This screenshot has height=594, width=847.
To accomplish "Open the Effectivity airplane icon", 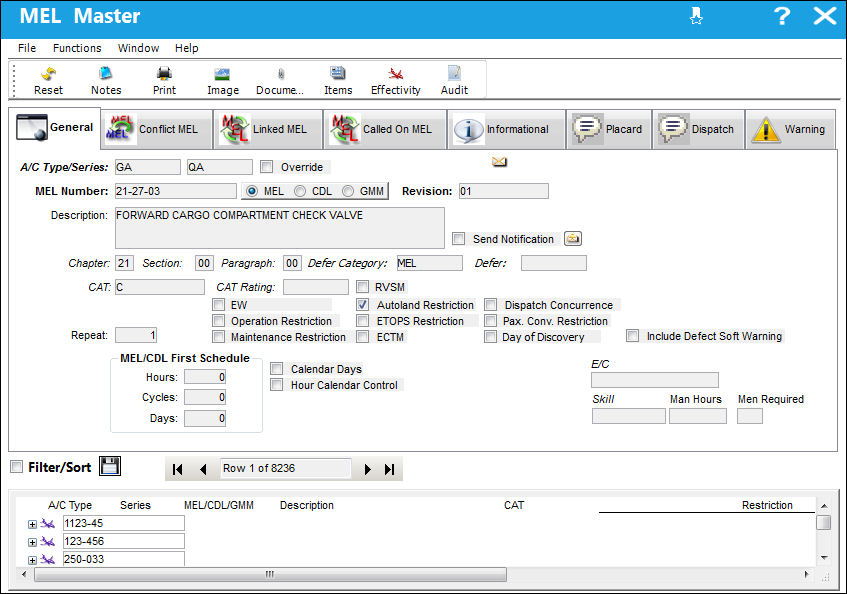I will click(x=395, y=73).
